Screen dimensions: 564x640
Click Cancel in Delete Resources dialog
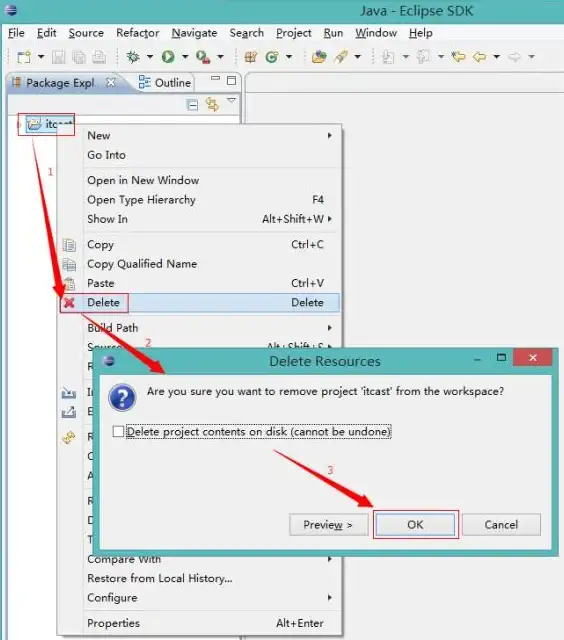click(x=501, y=524)
